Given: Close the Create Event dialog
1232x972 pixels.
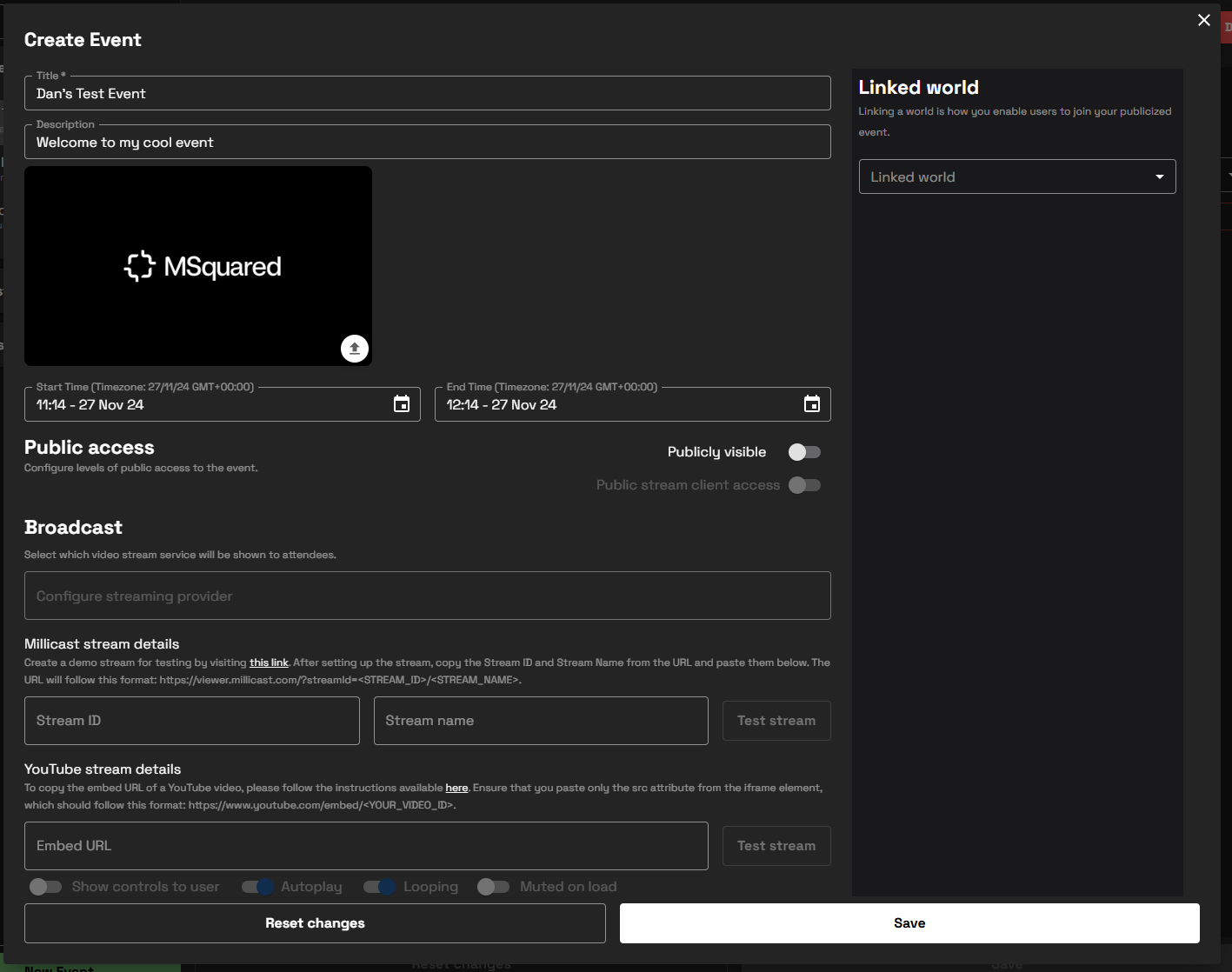Looking at the screenshot, I should click(1203, 20).
